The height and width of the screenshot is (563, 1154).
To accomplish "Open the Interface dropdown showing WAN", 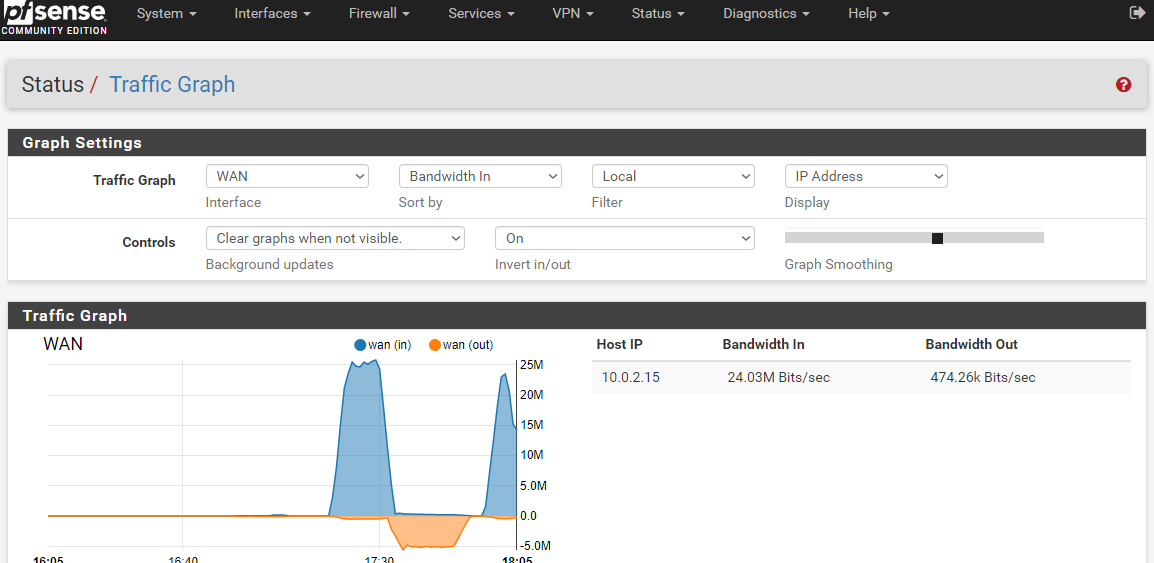I will pos(287,176).
